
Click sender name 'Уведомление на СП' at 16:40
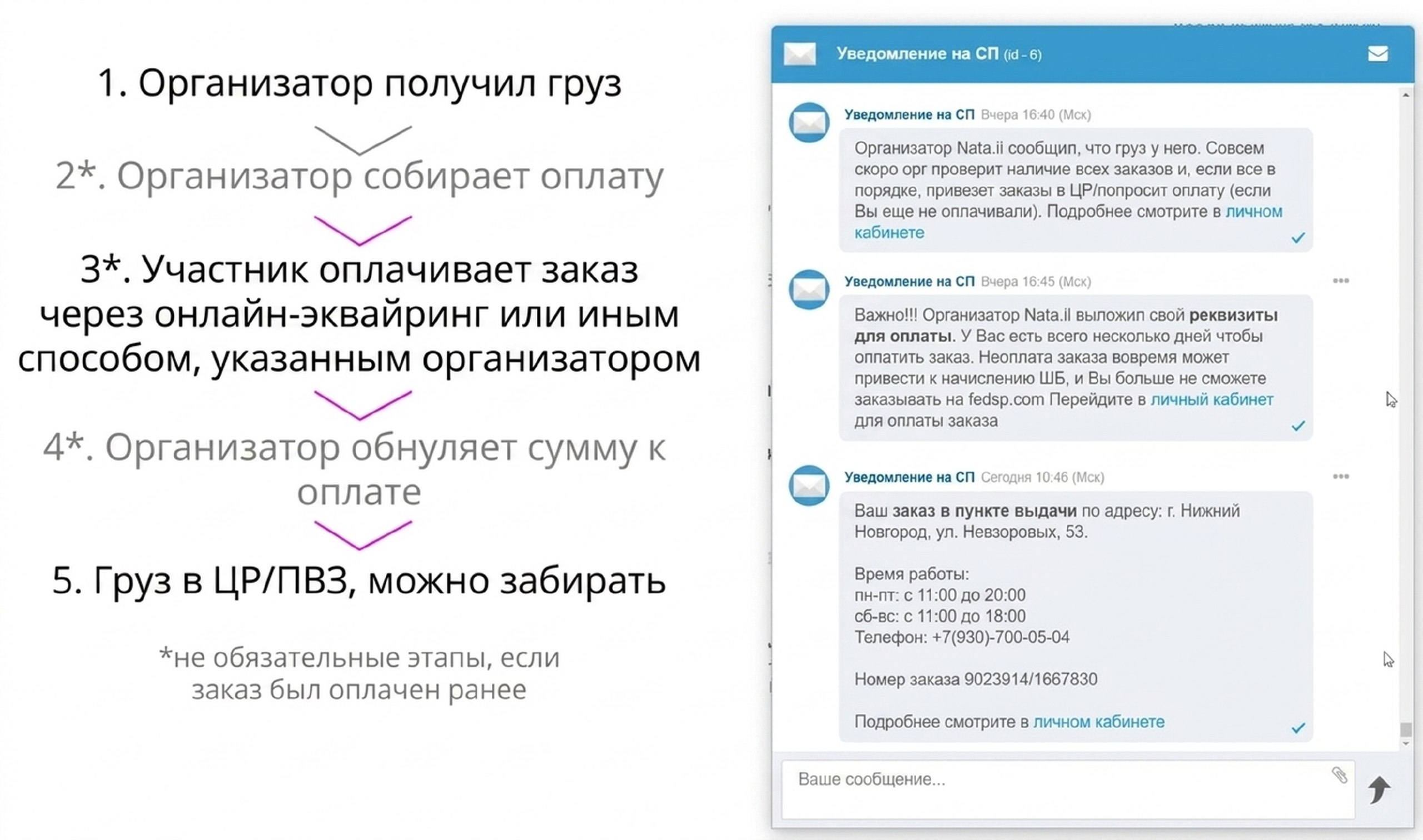pyautogui.click(x=909, y=115)
